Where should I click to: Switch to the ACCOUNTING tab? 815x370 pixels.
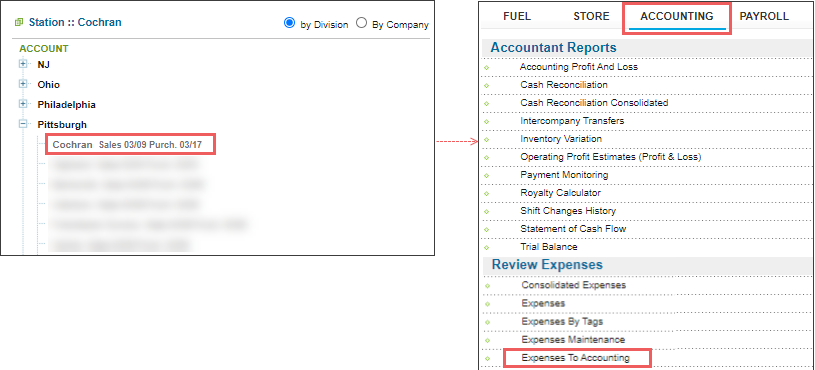[677, 16]
